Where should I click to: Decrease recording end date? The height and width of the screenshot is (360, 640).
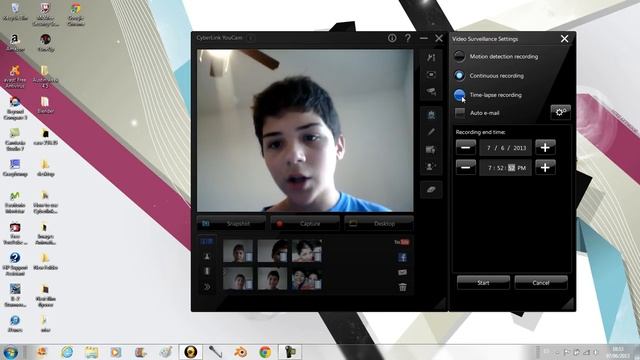(466, 147)
